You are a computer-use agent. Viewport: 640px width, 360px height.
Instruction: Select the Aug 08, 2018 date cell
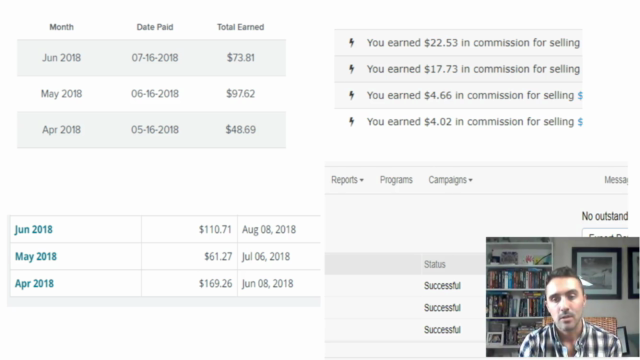tap(269, 229)
